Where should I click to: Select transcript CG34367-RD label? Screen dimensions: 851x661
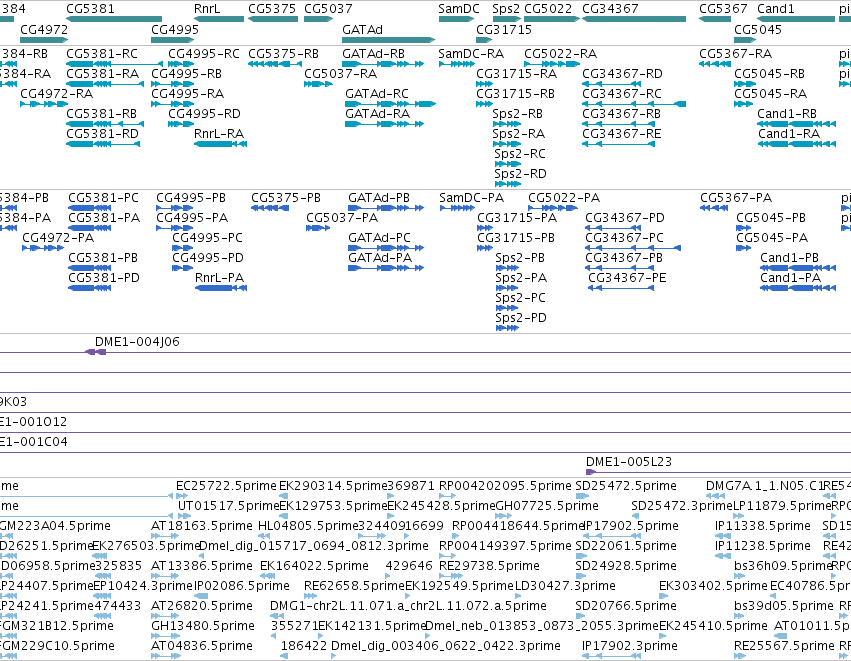(622, 74)
